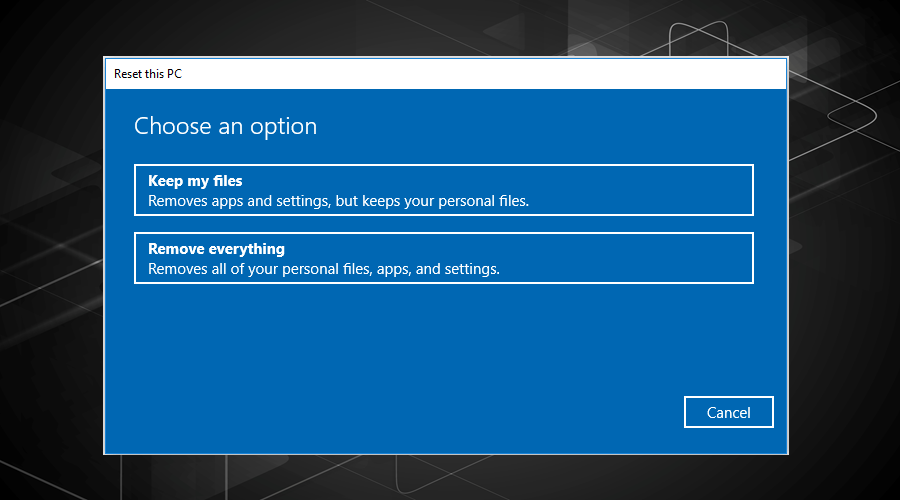Viewport: 900px width, 500px height.
Task: Click empty white title bar area
Action: click(x=482, y=73)
